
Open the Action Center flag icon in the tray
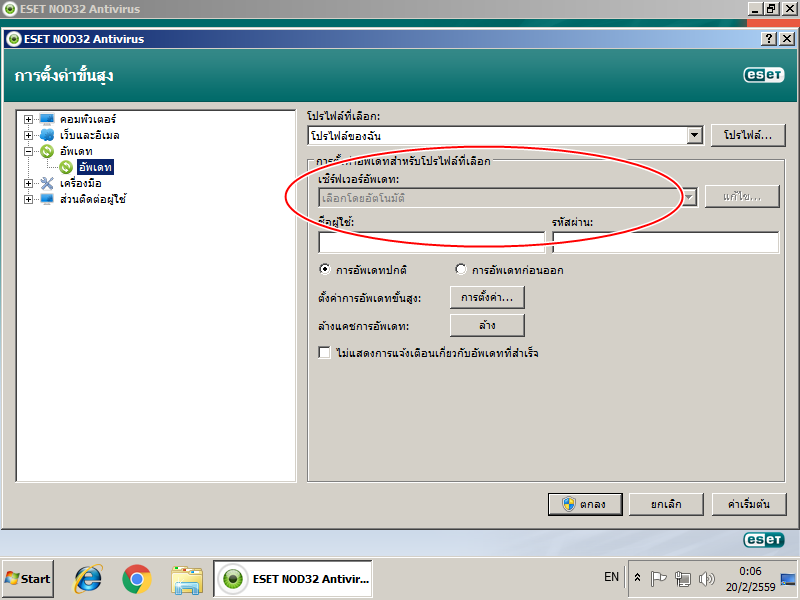coord(658,579)
